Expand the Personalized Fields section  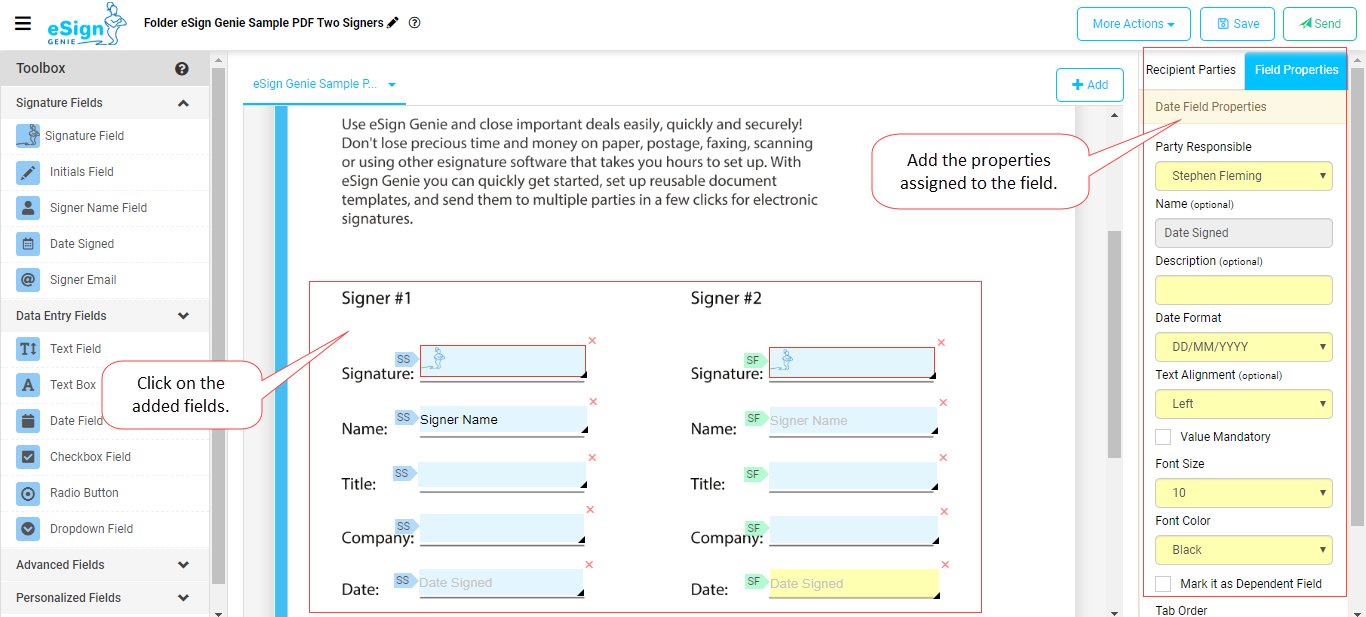pyautogui.click(x=183, y=598)
